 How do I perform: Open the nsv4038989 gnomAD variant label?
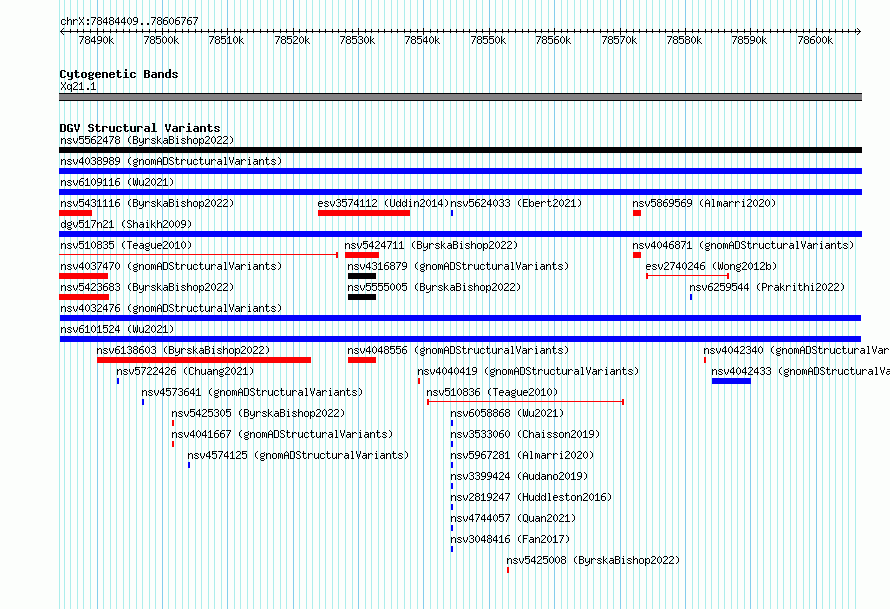pos(171,161)
